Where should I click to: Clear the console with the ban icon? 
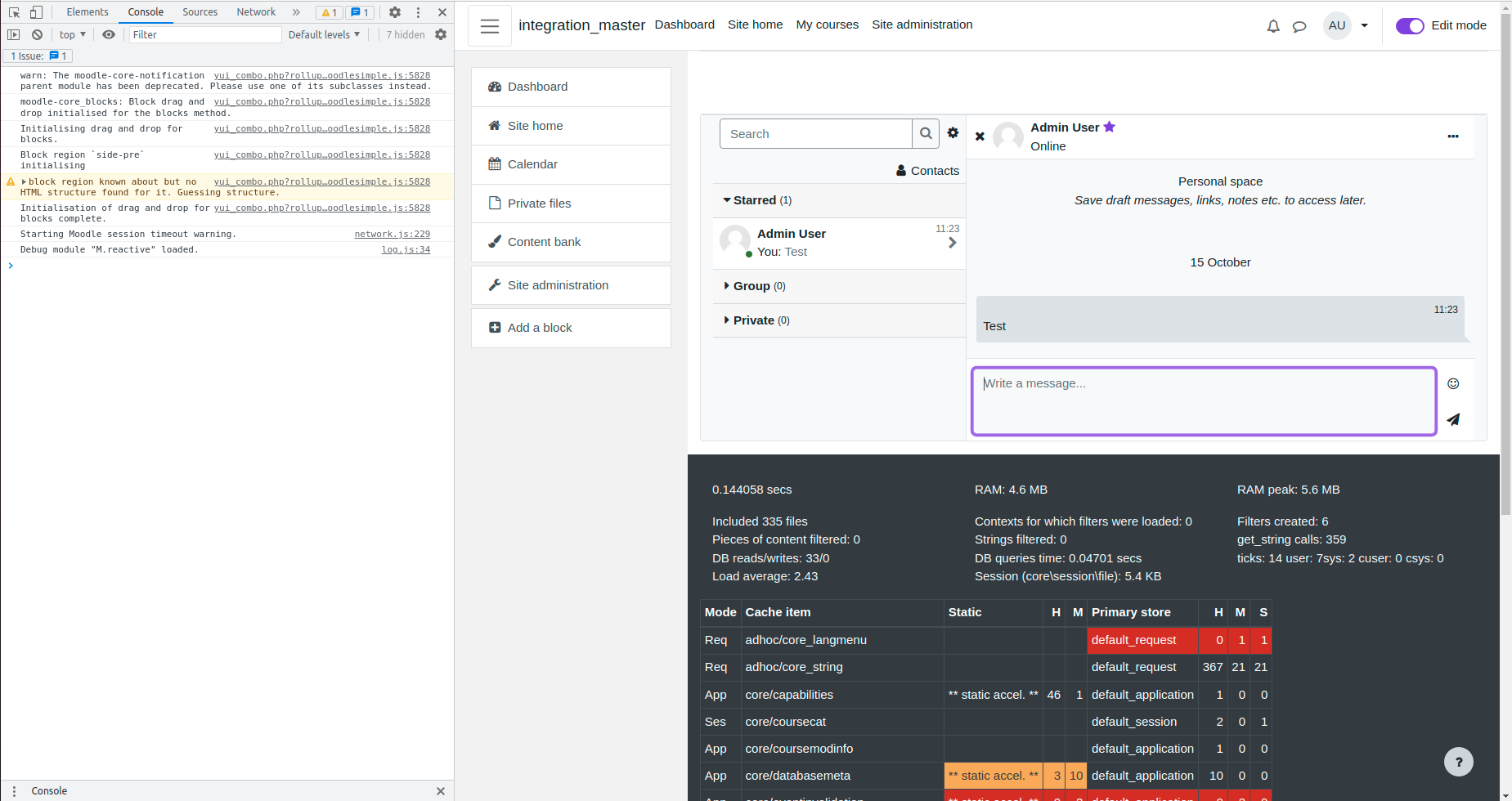tap(37, 34)
